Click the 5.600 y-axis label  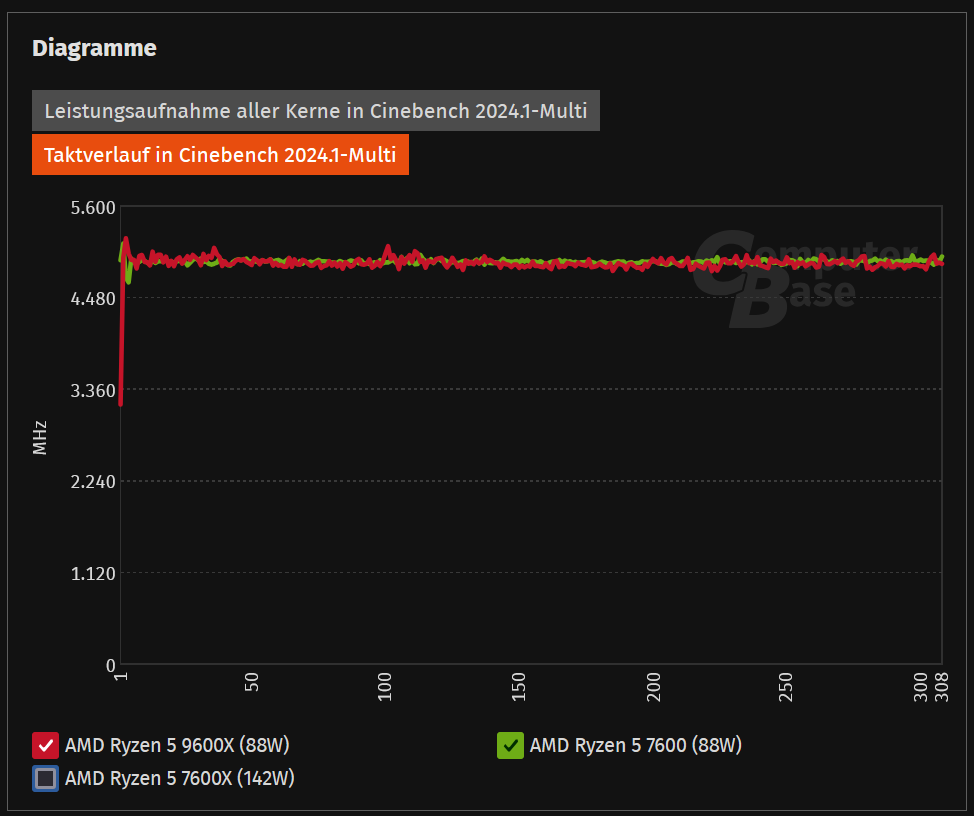pyautogui.click(x=93, y=207)
